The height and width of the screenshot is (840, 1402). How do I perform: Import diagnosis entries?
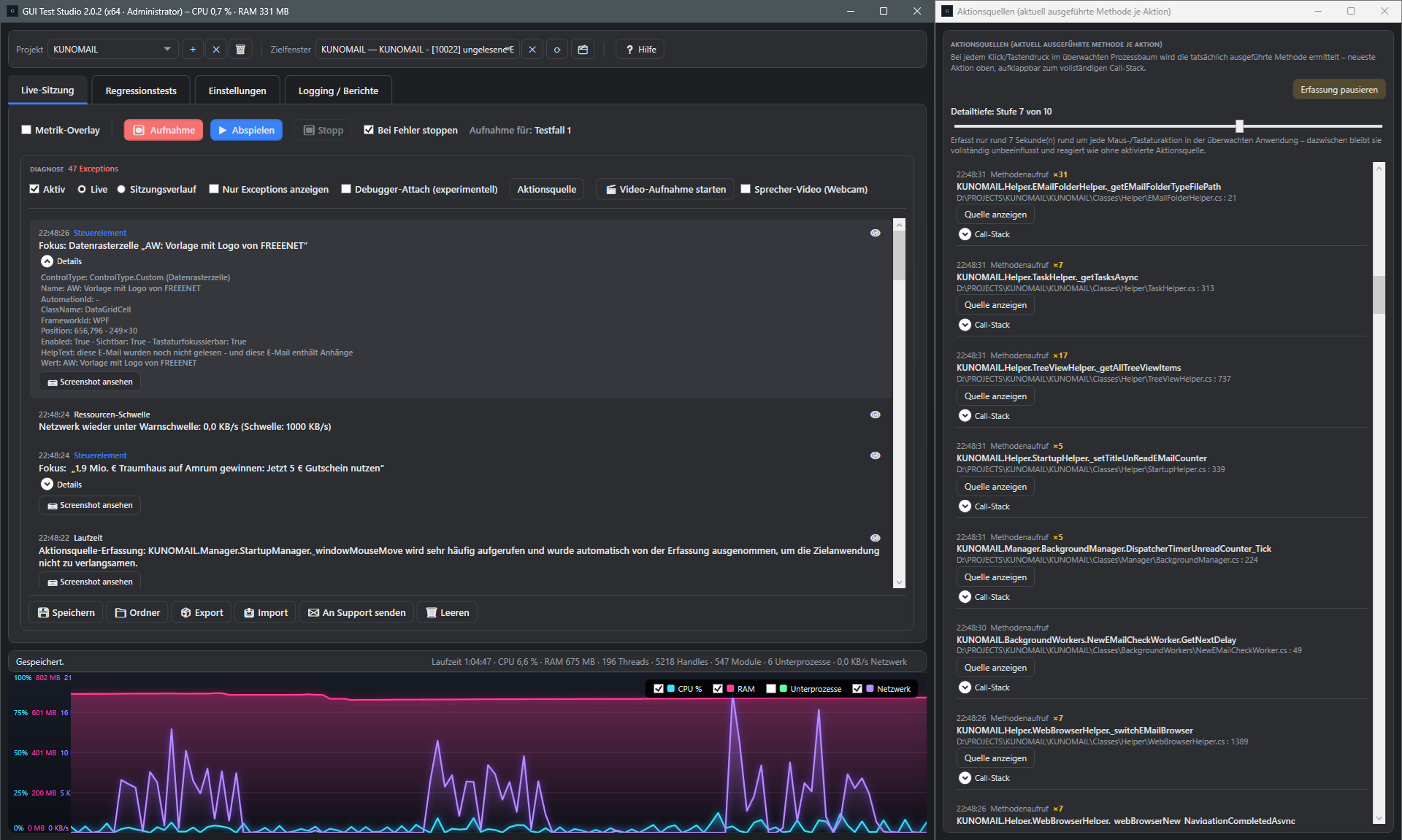pos(266,612)
